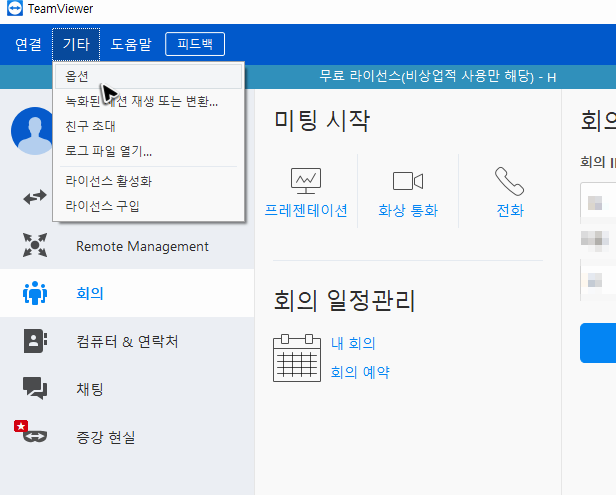The image size is (616, 495).
Task: Open the 연결 menu
Action: [28, 44]
